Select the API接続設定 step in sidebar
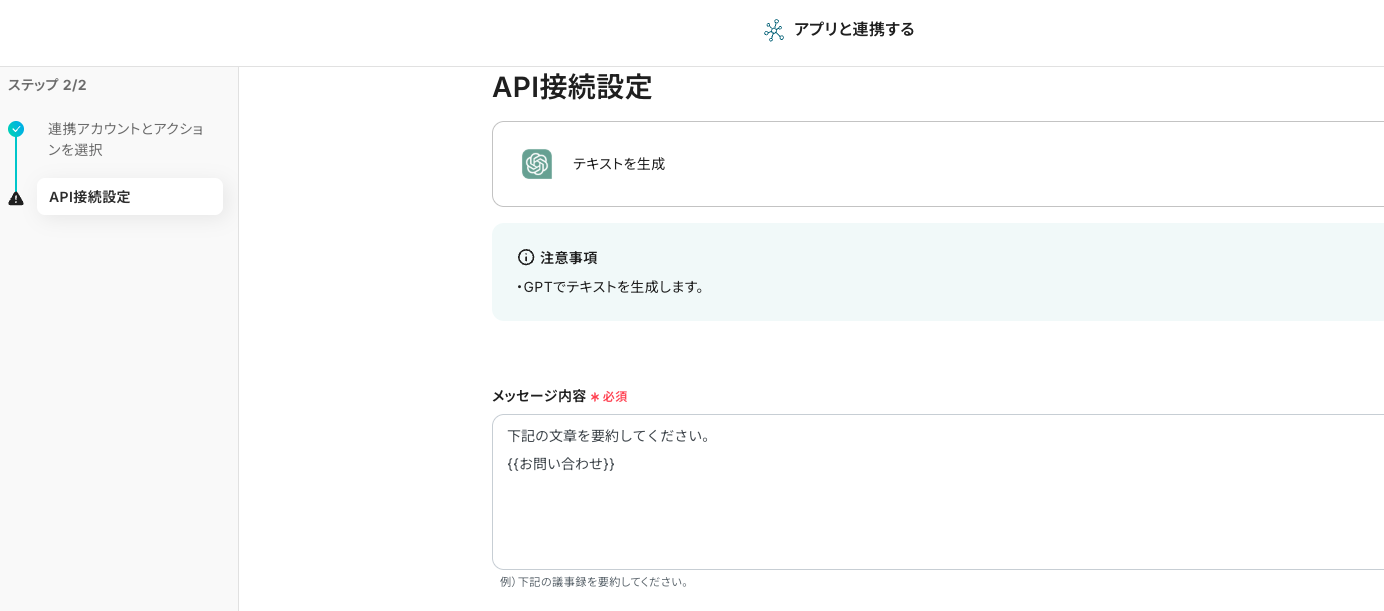The image size is (1384, 611). tap(129, 197)
